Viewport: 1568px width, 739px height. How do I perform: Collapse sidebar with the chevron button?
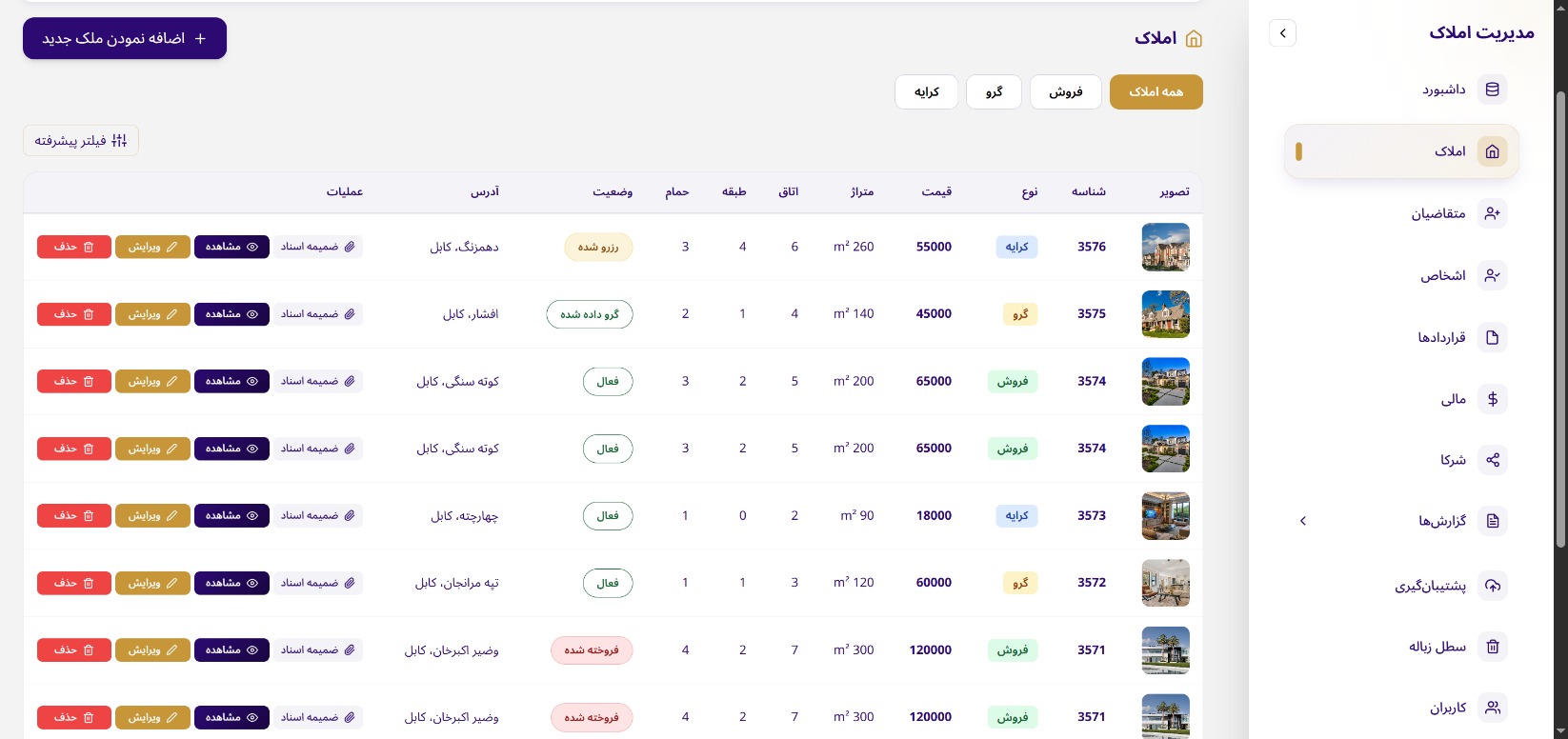click(1282, 33)
